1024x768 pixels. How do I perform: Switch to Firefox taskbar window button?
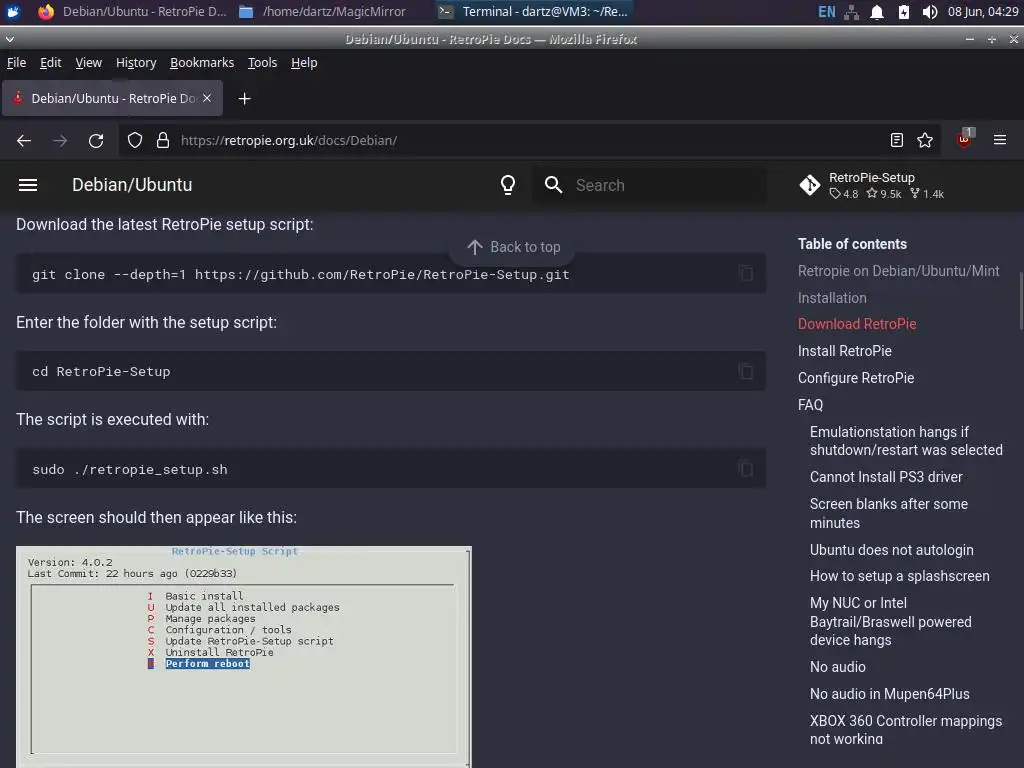point(132,12)
